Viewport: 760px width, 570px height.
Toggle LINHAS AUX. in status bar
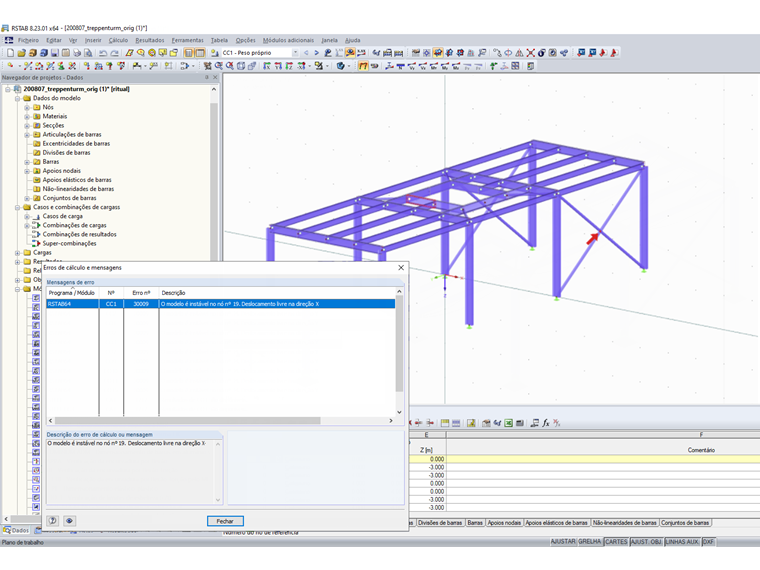click(682, 542)
